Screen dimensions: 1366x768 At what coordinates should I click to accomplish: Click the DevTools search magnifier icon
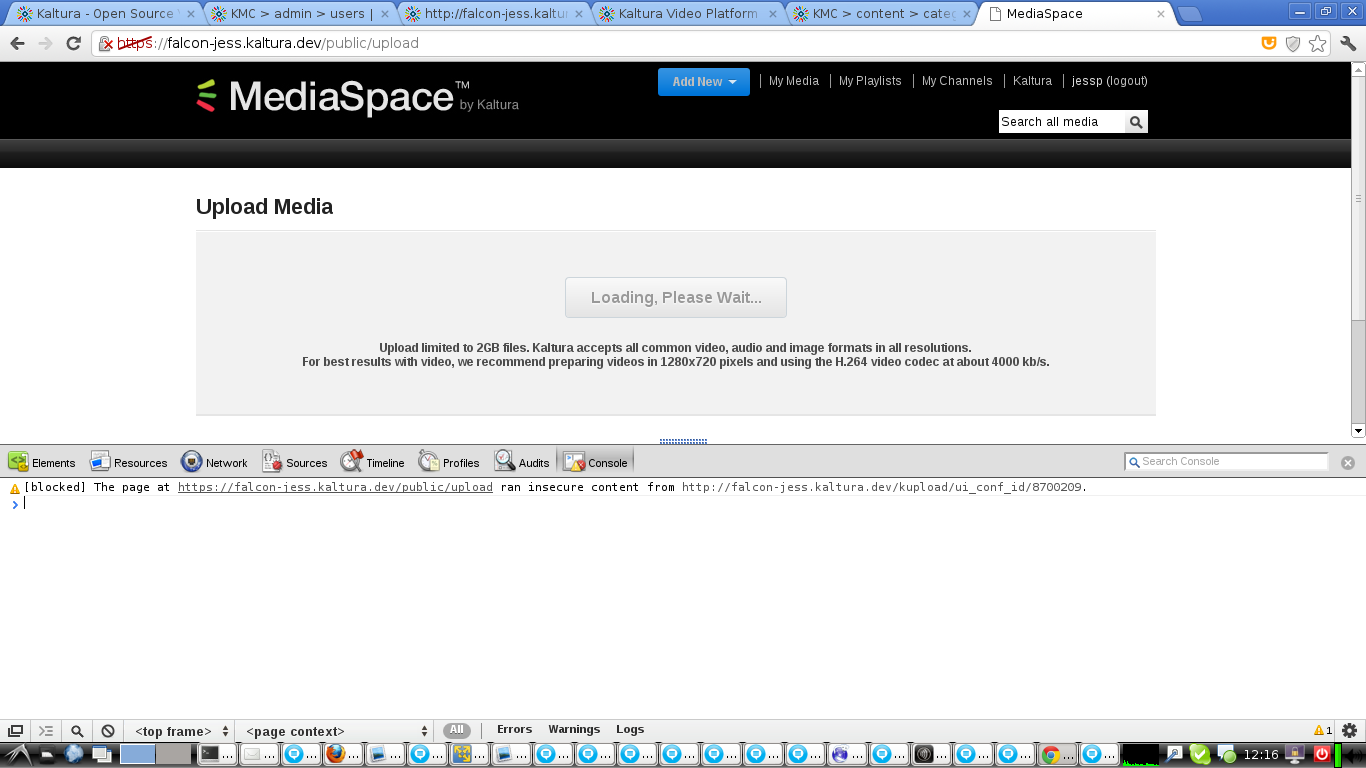[77, 731]
